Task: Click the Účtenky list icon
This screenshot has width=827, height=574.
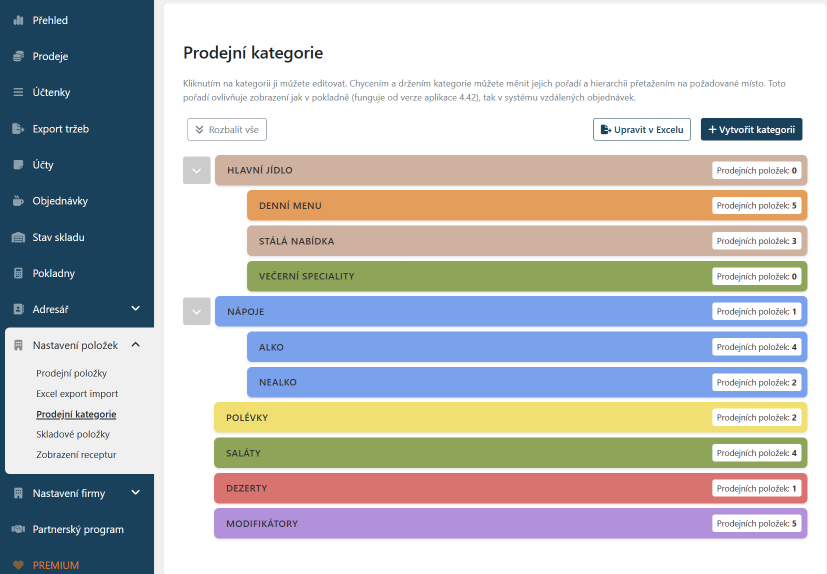Action: pos(18,92)
